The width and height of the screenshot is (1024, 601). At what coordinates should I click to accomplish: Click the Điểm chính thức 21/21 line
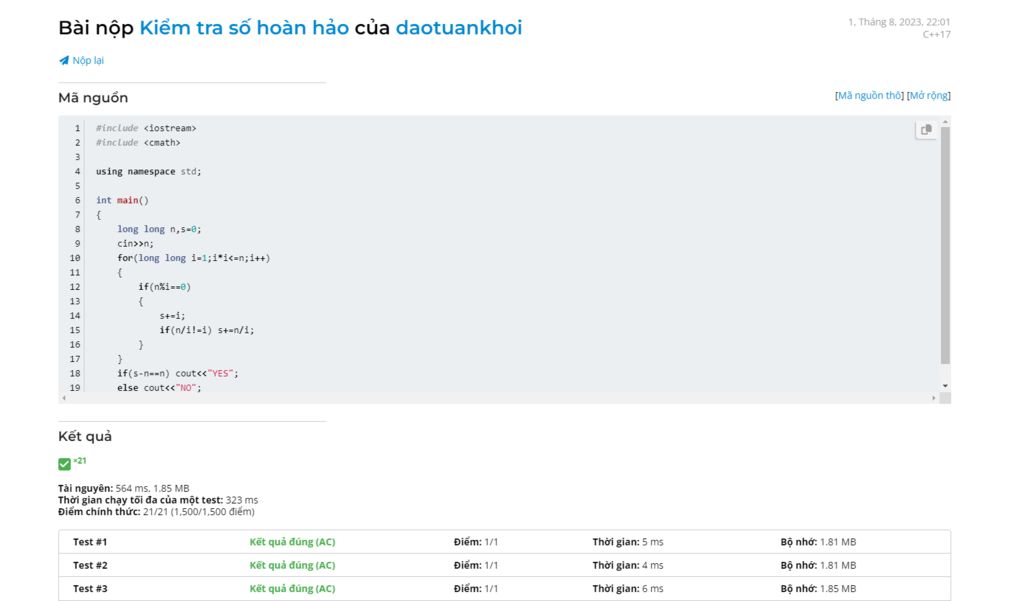tap(156, 512)
